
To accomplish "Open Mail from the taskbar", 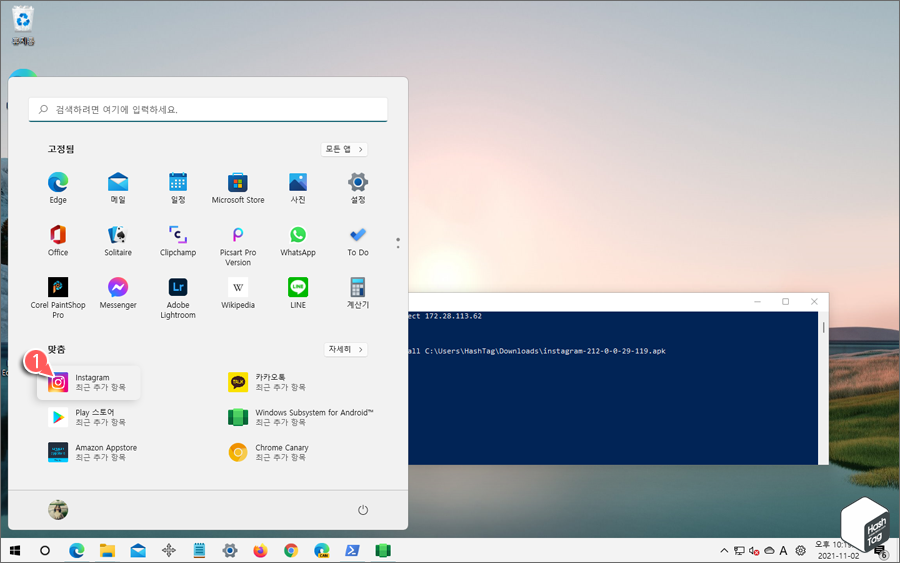I will click(138, 551).
